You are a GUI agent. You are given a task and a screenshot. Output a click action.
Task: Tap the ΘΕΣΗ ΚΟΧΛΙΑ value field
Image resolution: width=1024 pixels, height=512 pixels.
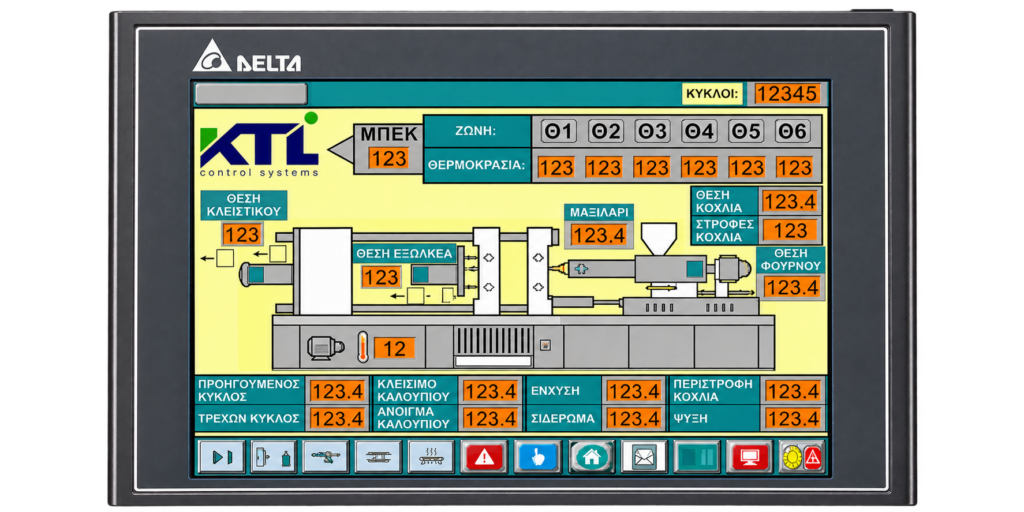(x=790, y=201)
